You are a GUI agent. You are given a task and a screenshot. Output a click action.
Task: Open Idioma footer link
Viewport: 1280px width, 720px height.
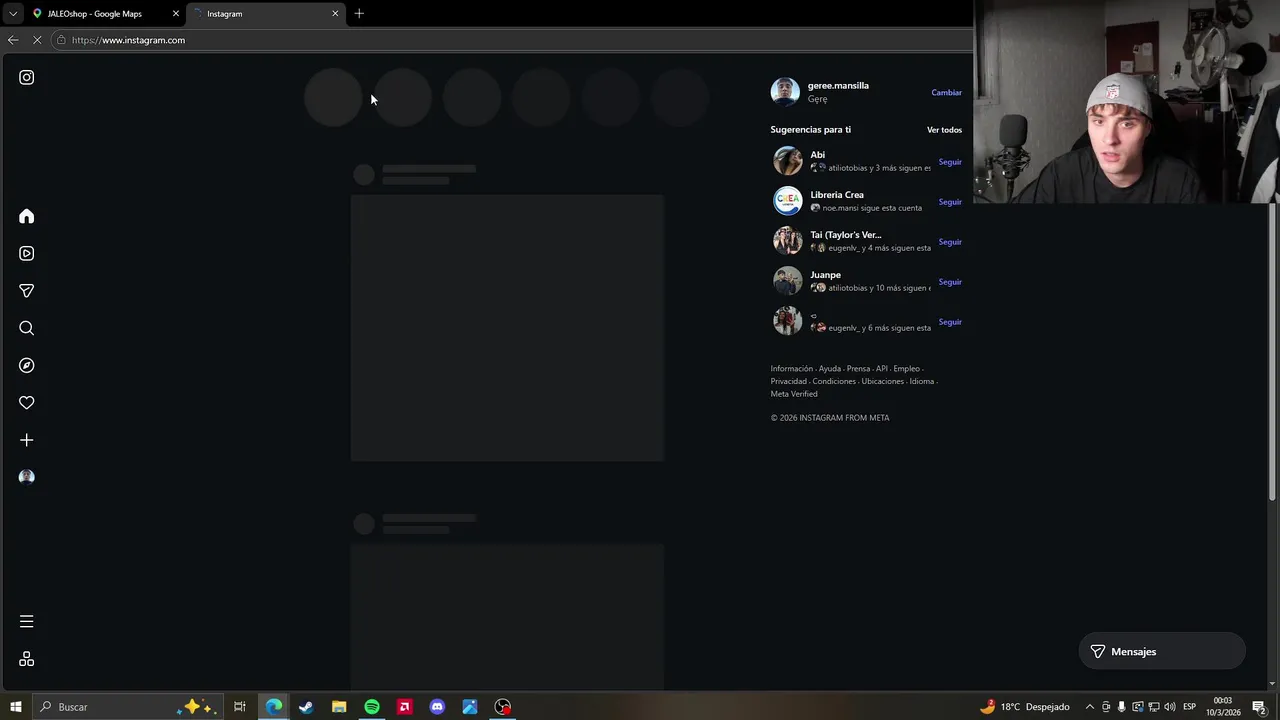tap(922, 381)
